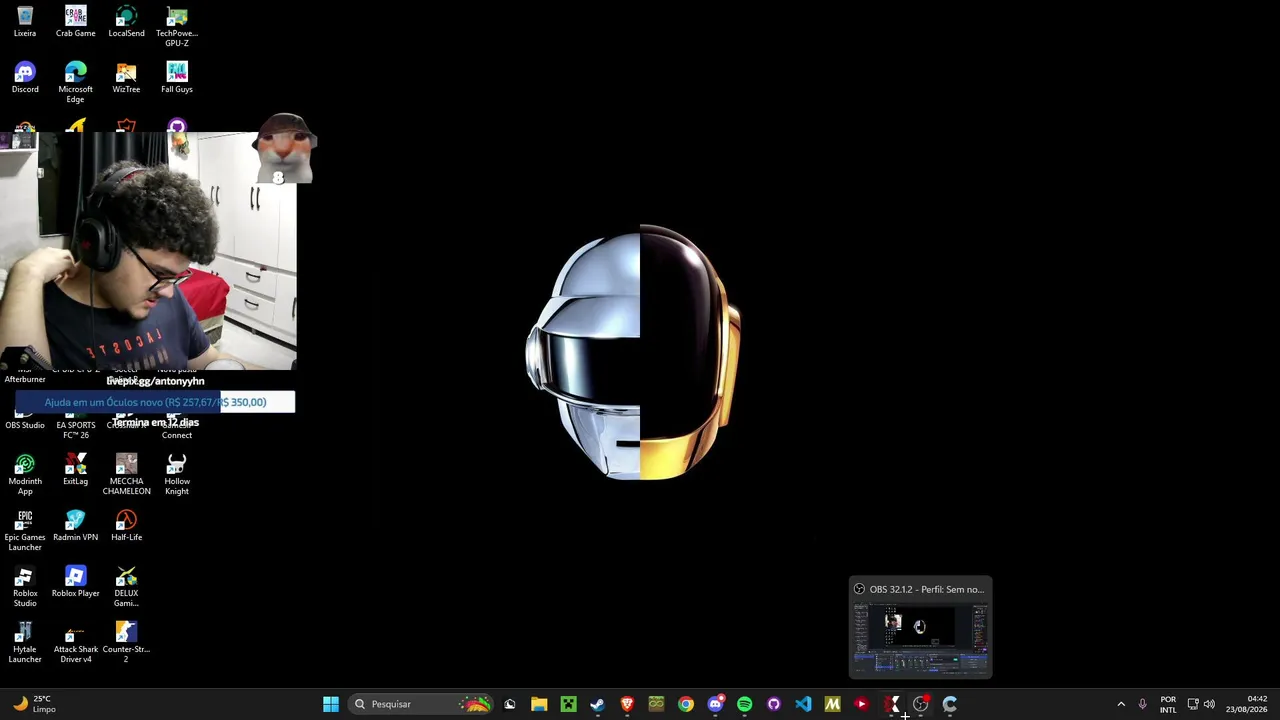This screenshot has width=1280, height=720.
Task: Click the microphone icon in system tray
Action: coord(1142,704)
